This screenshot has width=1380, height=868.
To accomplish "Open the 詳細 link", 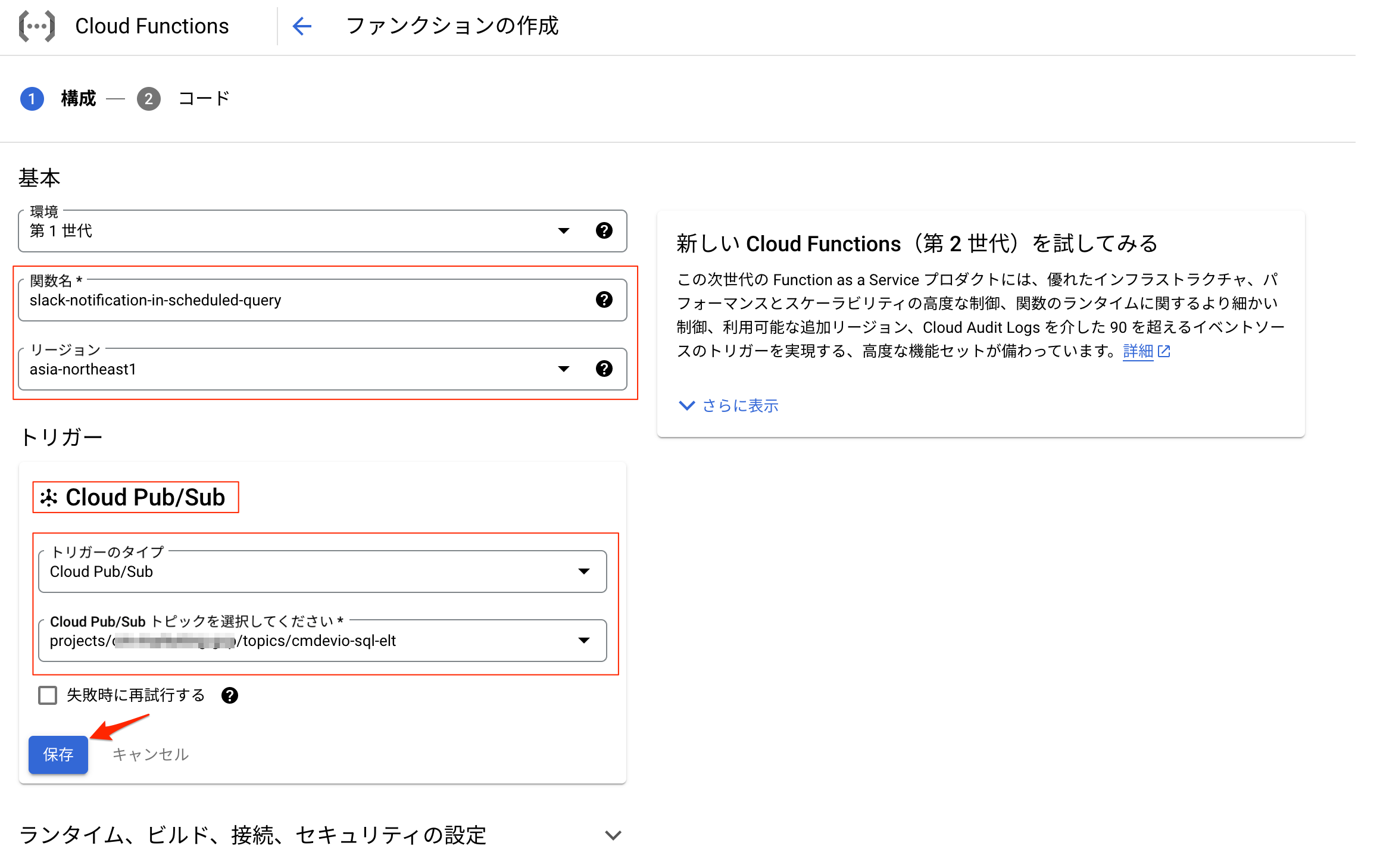I will tap(1138, 351).
